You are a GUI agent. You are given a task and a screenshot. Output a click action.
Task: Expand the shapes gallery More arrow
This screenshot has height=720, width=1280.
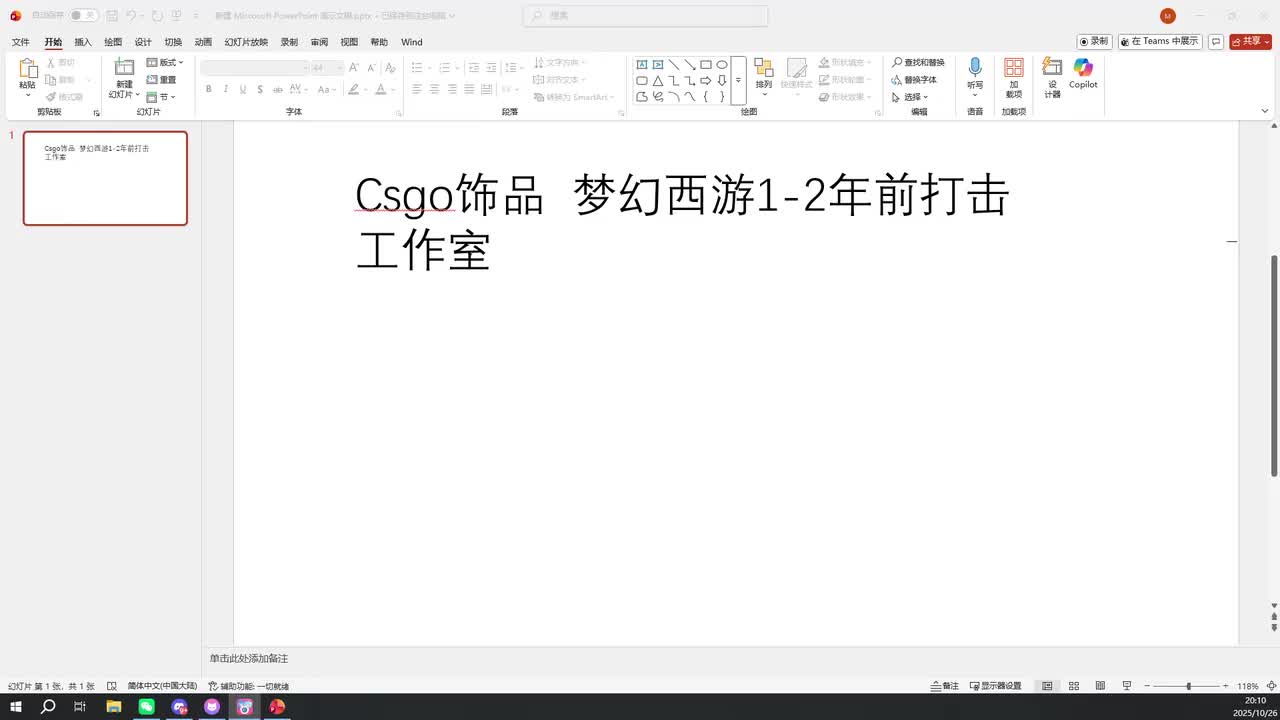click(x=739, y=81)
